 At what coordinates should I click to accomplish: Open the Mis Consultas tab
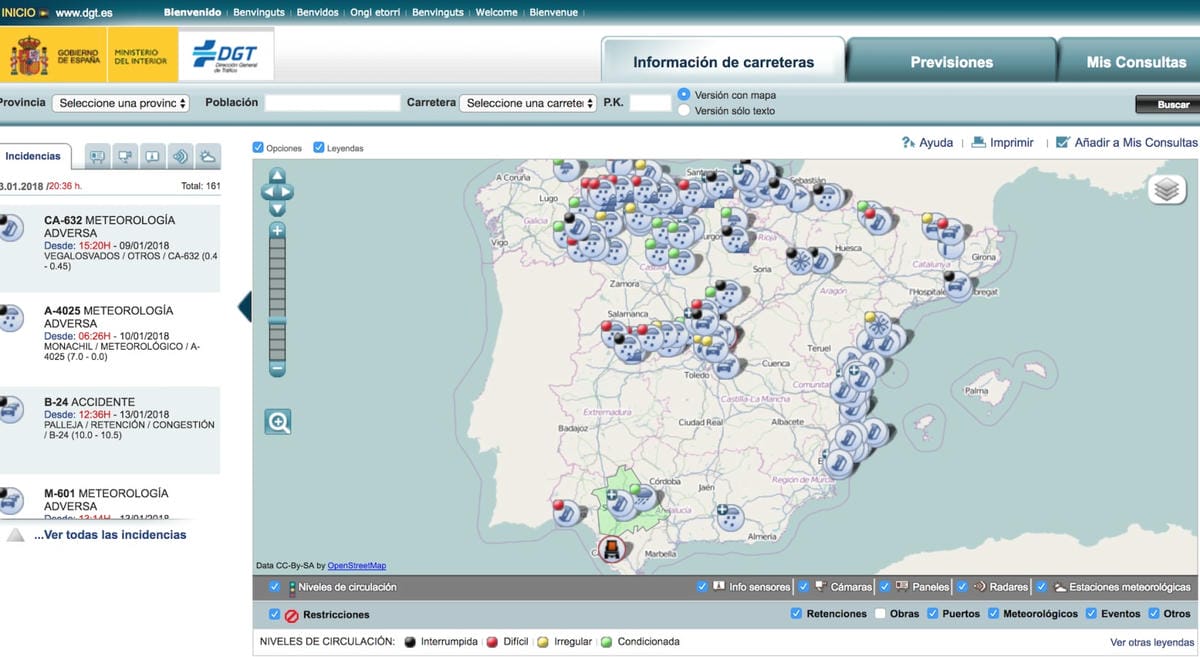[1136, 62]
